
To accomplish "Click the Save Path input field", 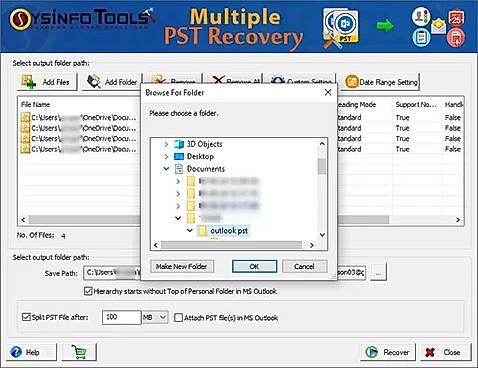I will tap(225, 273).
